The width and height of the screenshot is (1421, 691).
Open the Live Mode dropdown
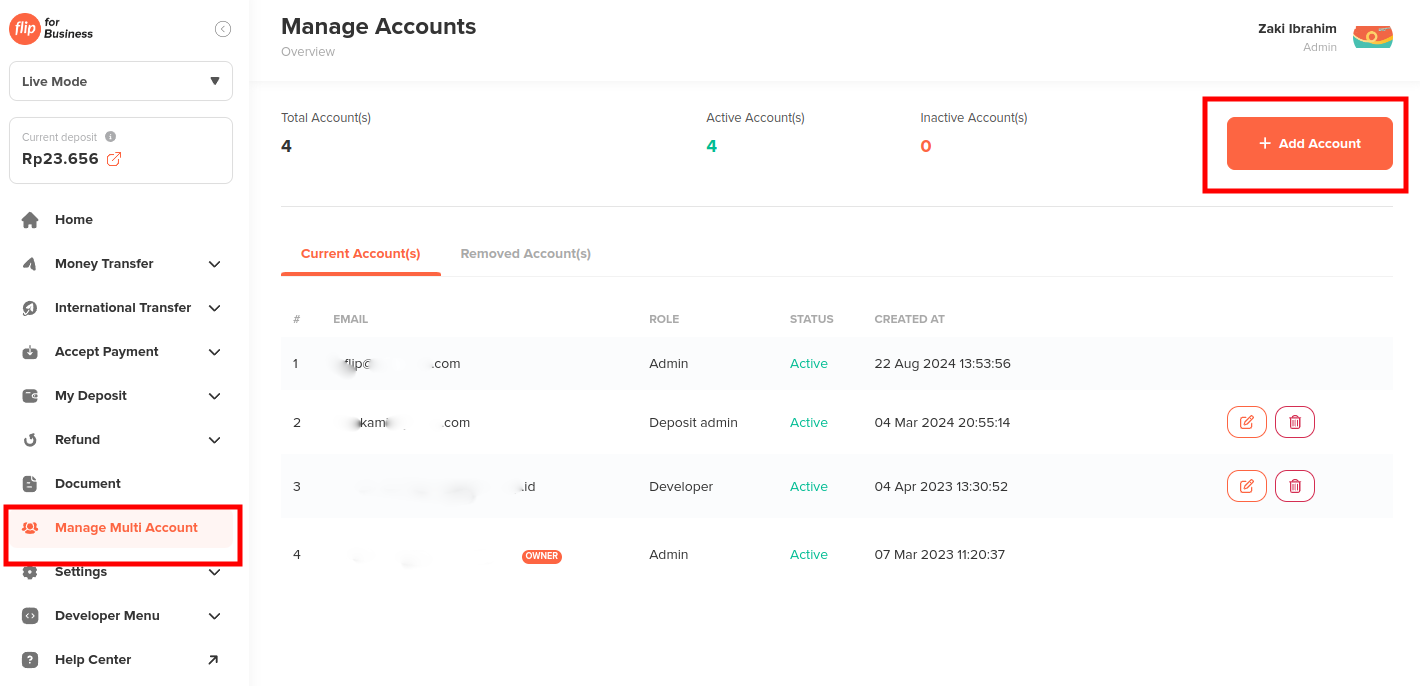click(120, 81)
